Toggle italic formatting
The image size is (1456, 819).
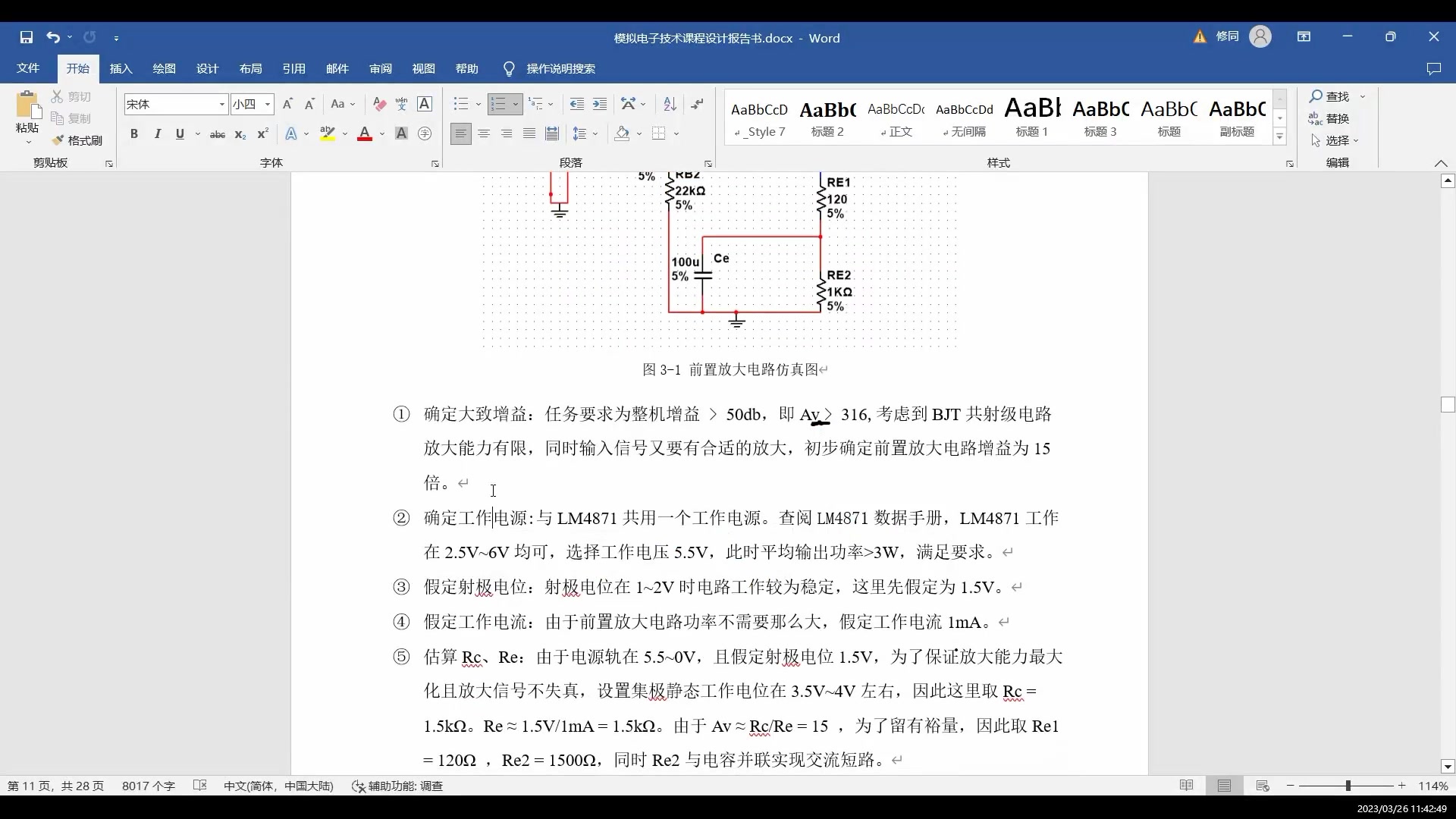click(x=157, y=134)
